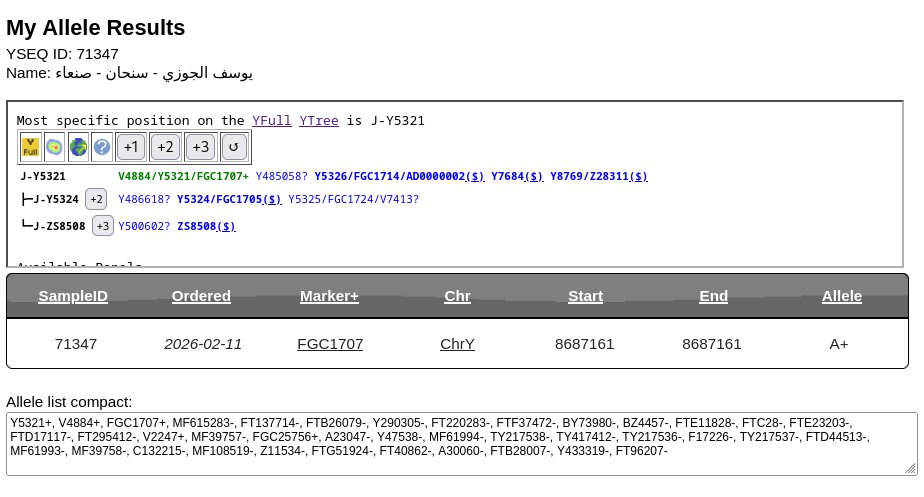Viewport: 924px width, 497px height.
Task: Click the Y486618? marker text
Action: point(144,199)
